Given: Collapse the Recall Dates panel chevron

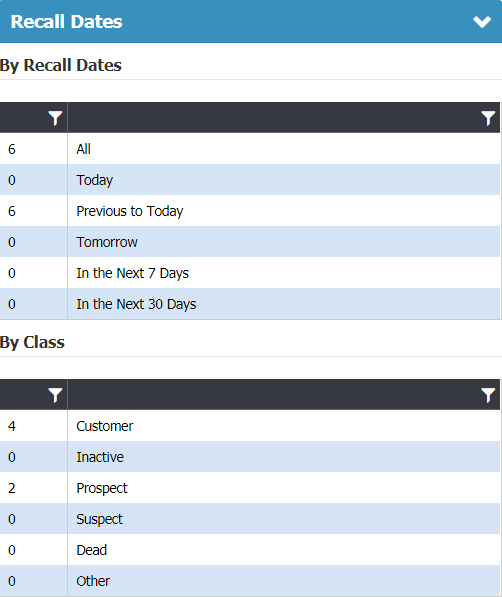Looking at the screenshot, I should [482, 22].
